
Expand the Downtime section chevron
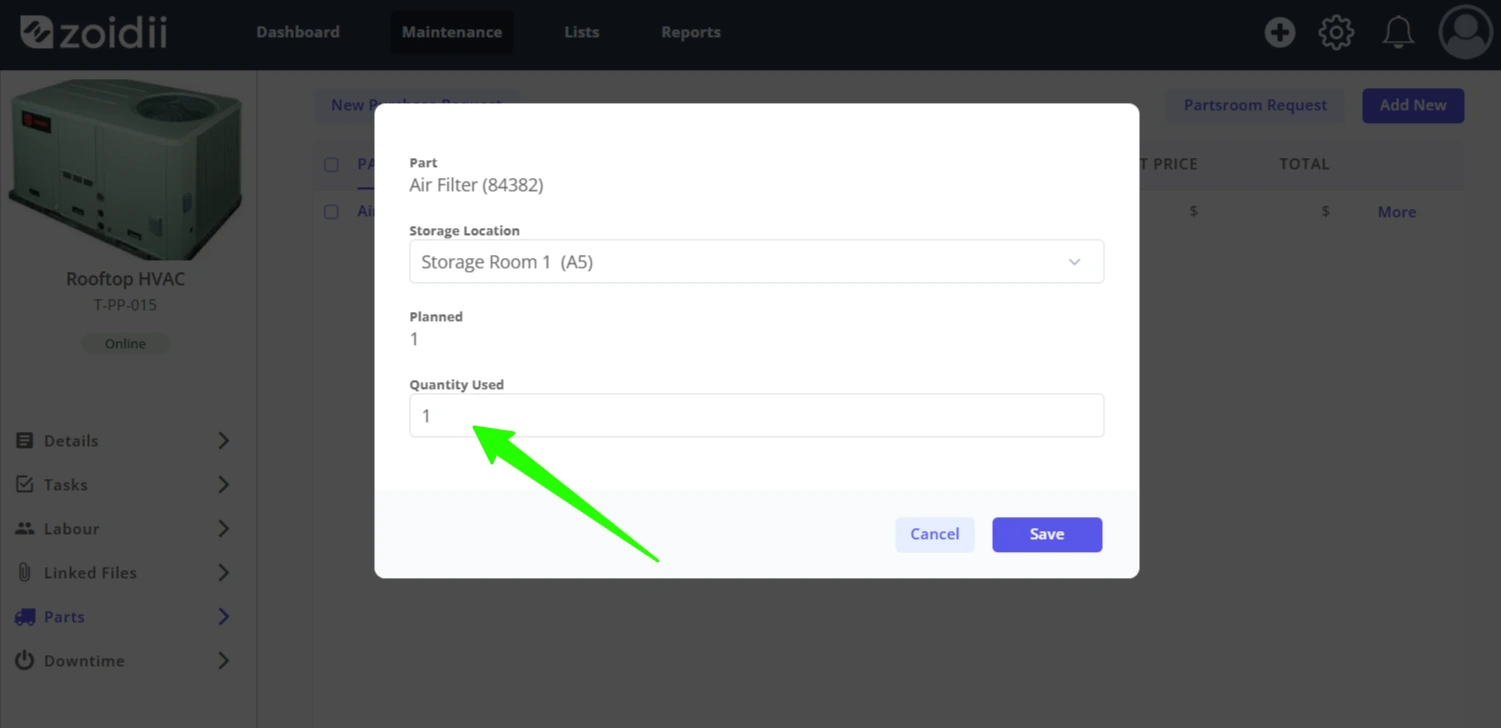click(224, 661)
